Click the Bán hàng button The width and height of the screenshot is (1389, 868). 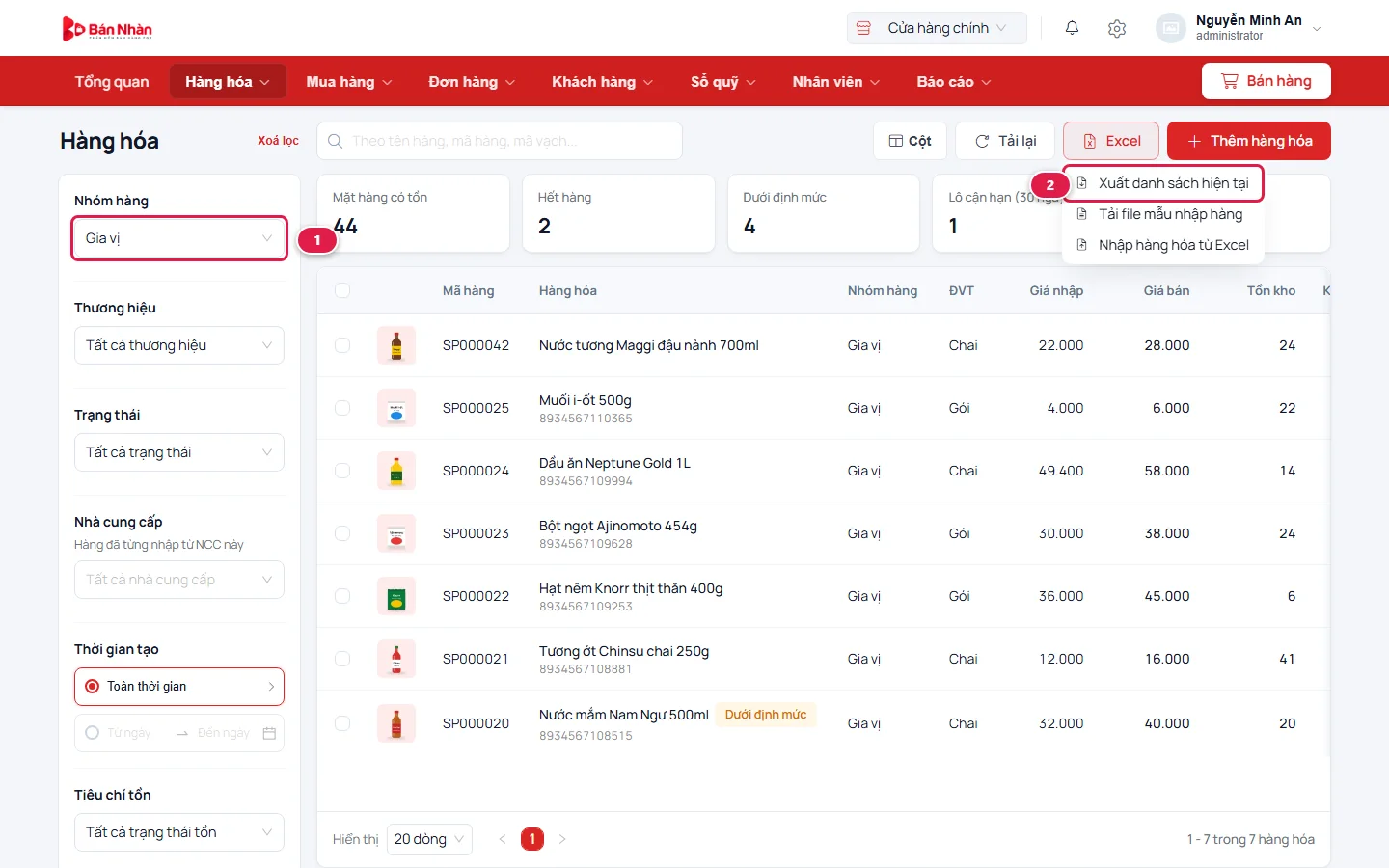click(x=1266, y=81)
